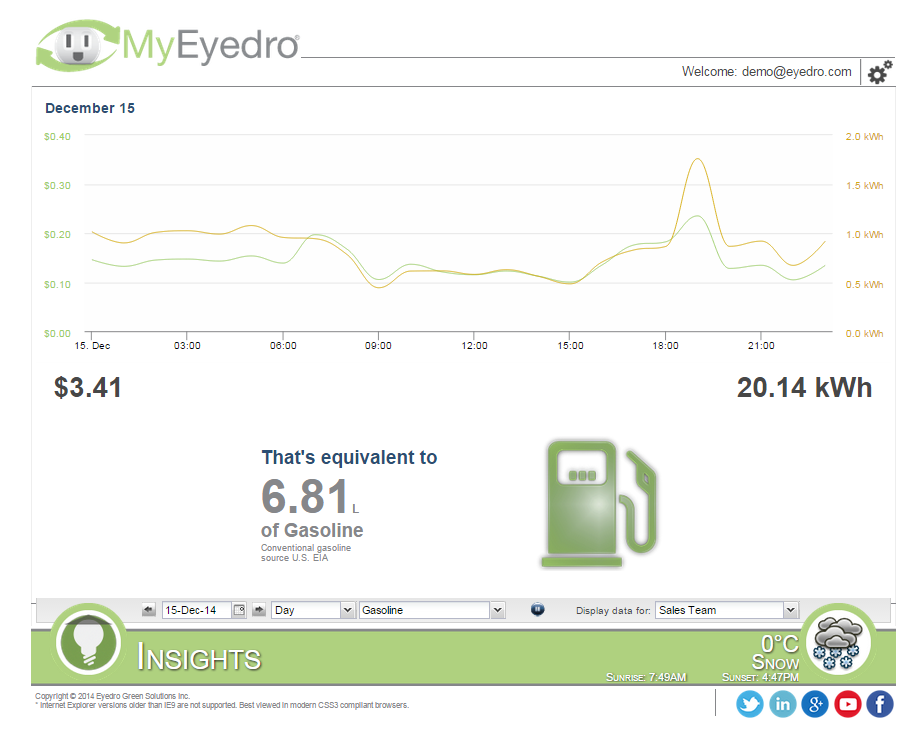922x739 pixels.
Task: Open the calendar date picker
Action: (239, 610)
